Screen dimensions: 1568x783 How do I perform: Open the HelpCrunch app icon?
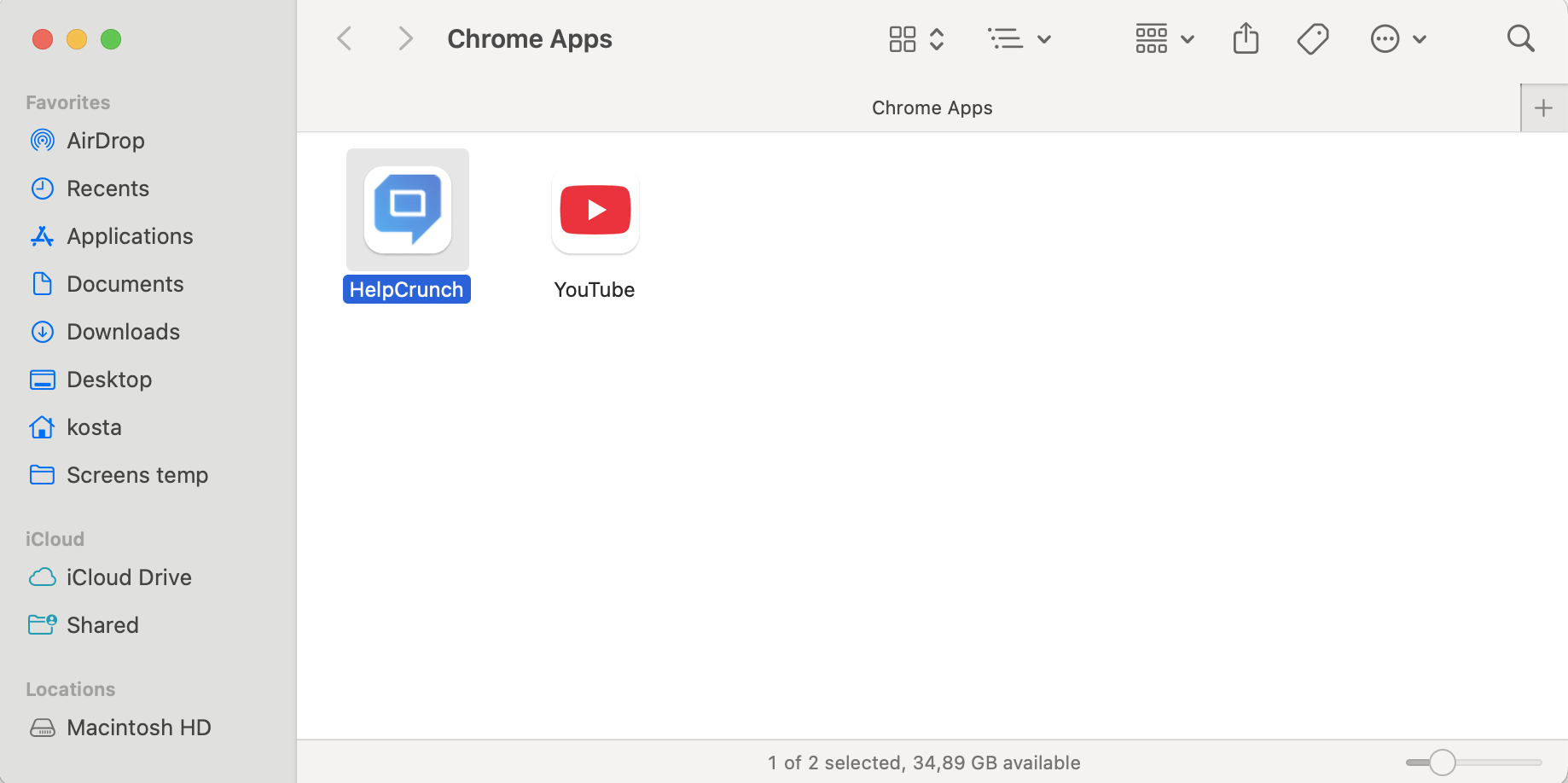coord(408,210)
